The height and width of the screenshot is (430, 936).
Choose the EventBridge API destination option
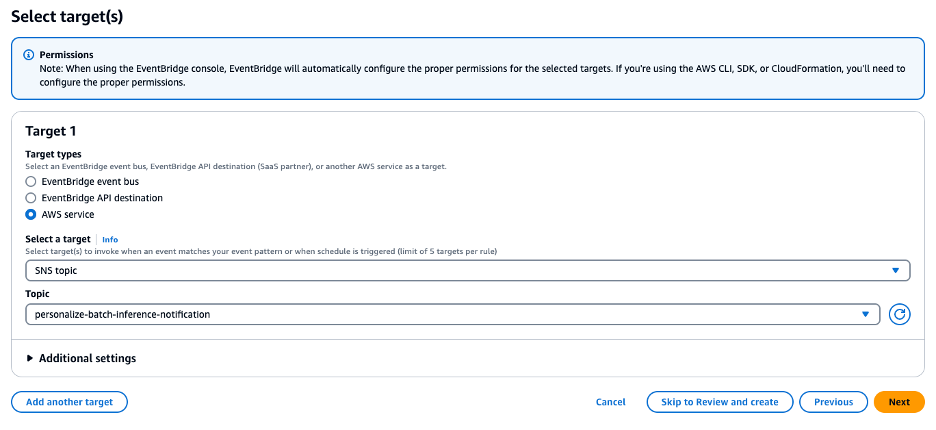(31, 198)
